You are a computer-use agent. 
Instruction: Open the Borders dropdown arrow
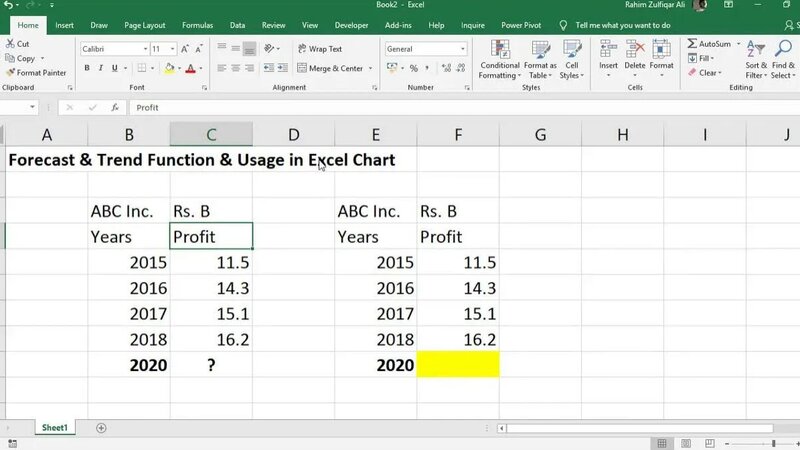[x=153, y=68]
